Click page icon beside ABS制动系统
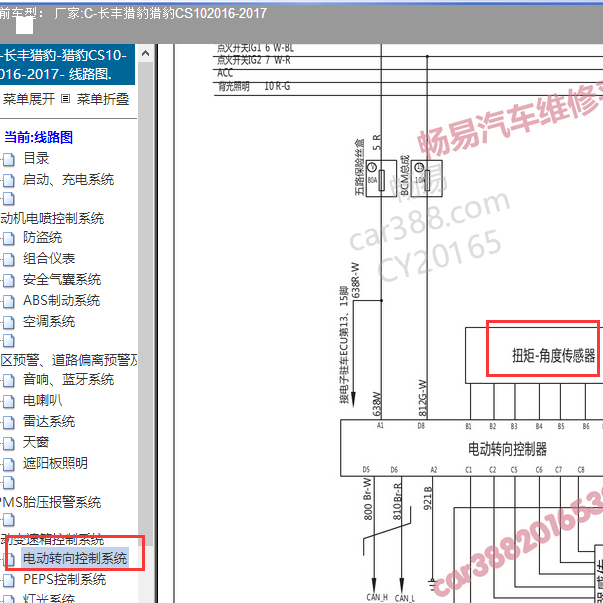The image size is (603, 603). tap(9, 302)
